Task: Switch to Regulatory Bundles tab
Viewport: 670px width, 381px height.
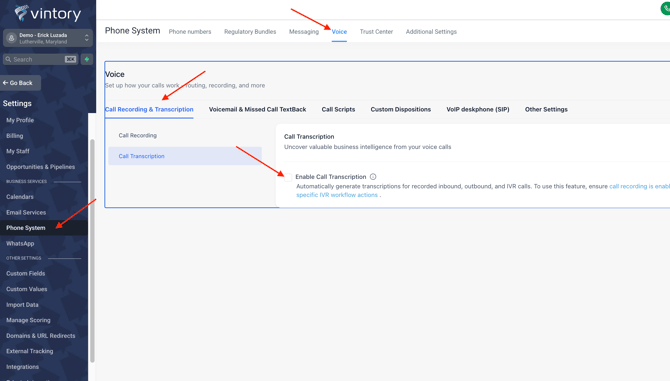Action: coord(250,32)
